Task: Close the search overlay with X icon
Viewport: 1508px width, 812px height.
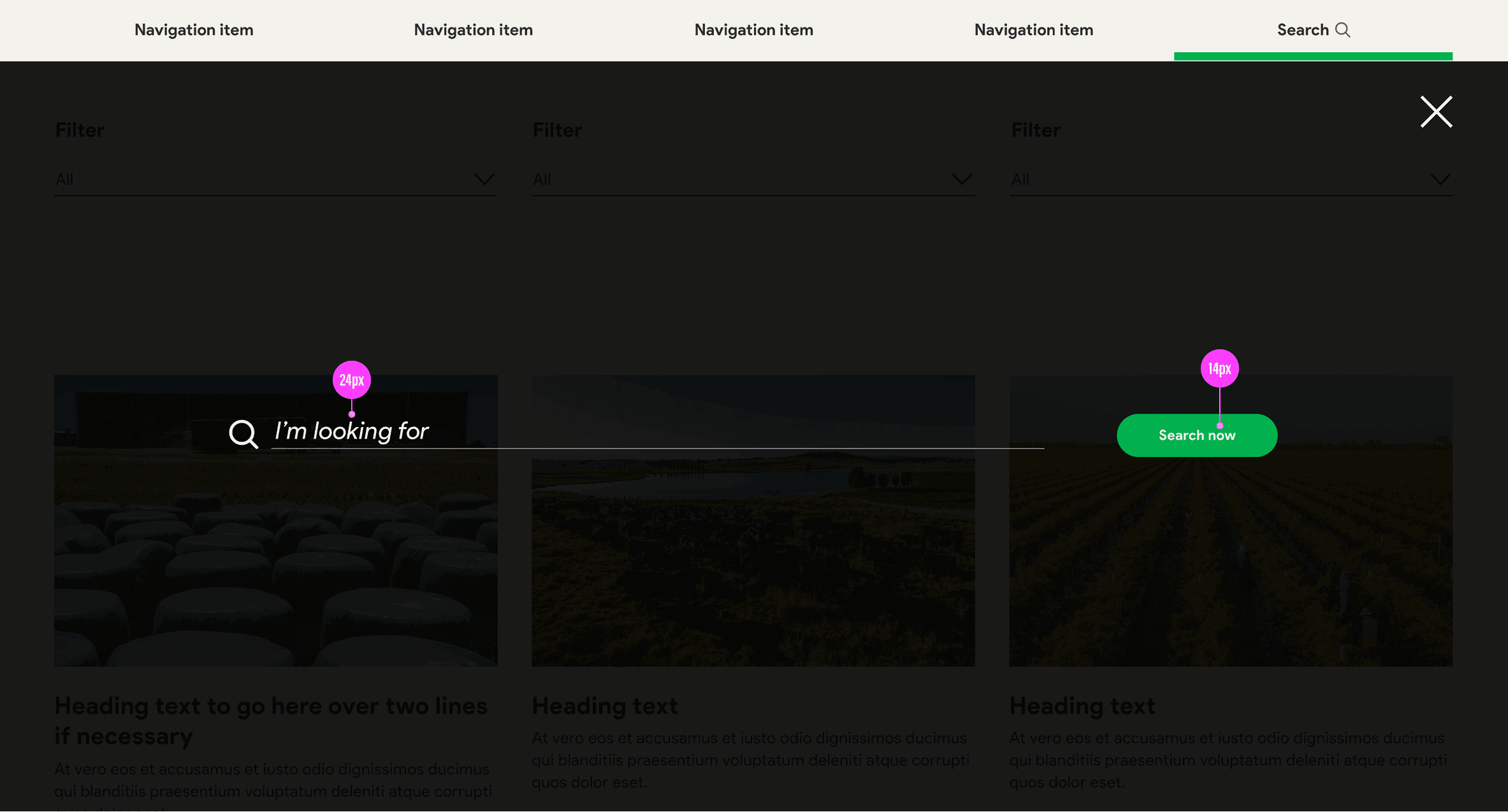Action: 1435,112
